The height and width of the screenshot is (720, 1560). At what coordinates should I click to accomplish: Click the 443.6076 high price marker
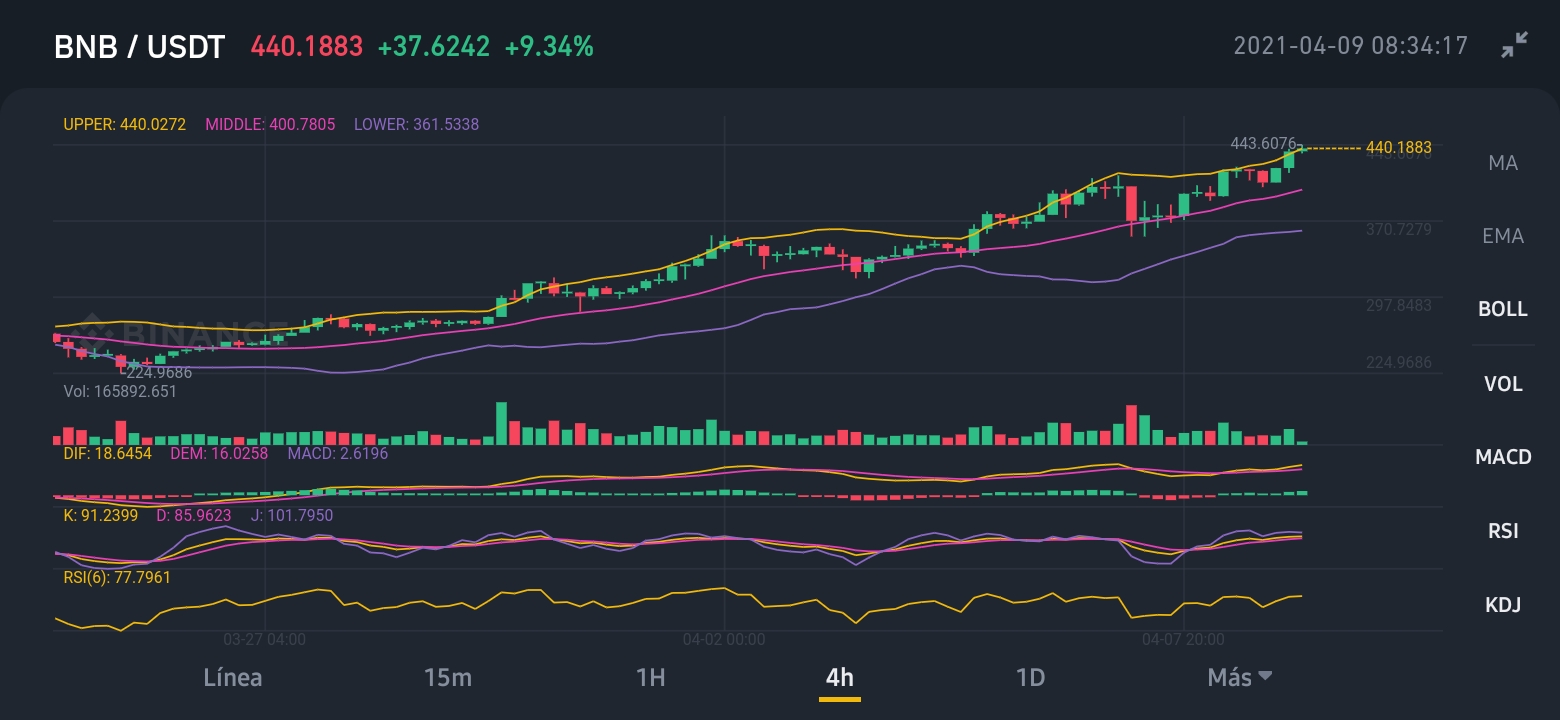1264,143
